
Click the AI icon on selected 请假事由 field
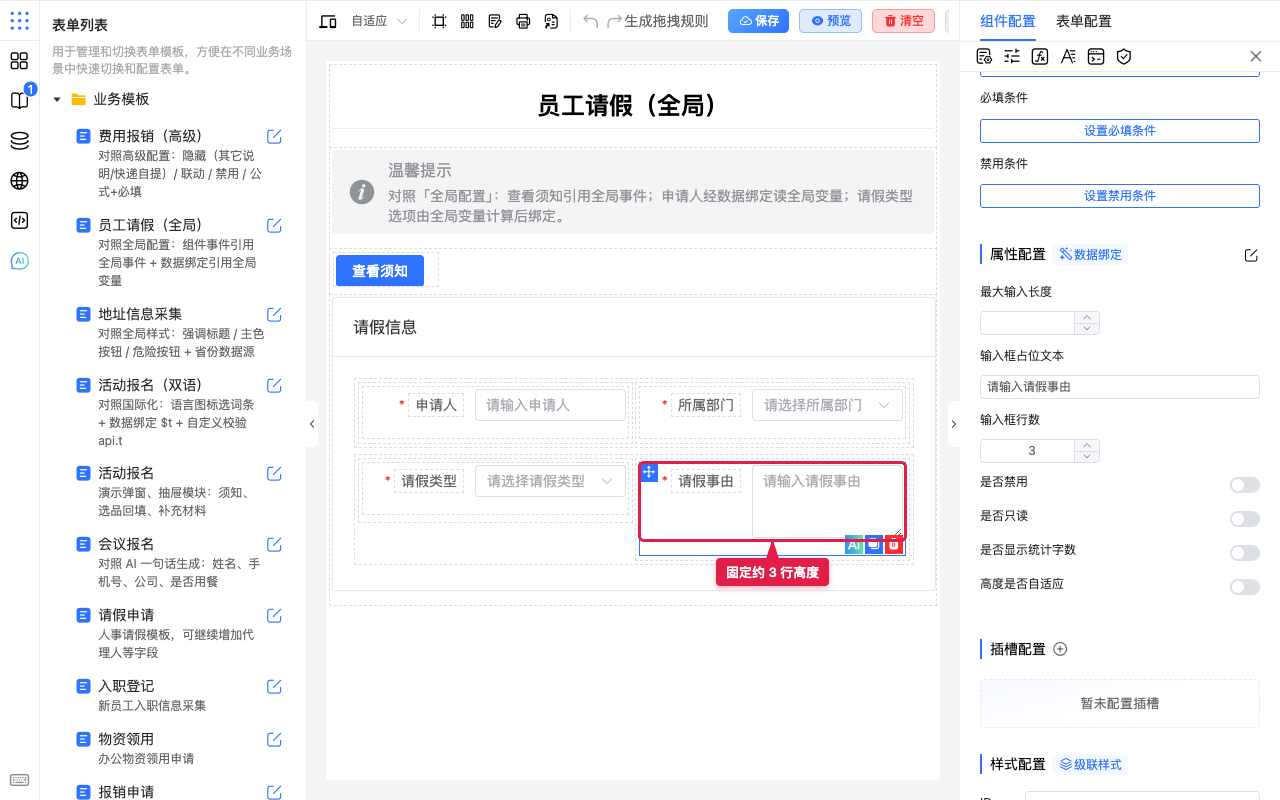[x=854, y=545]
